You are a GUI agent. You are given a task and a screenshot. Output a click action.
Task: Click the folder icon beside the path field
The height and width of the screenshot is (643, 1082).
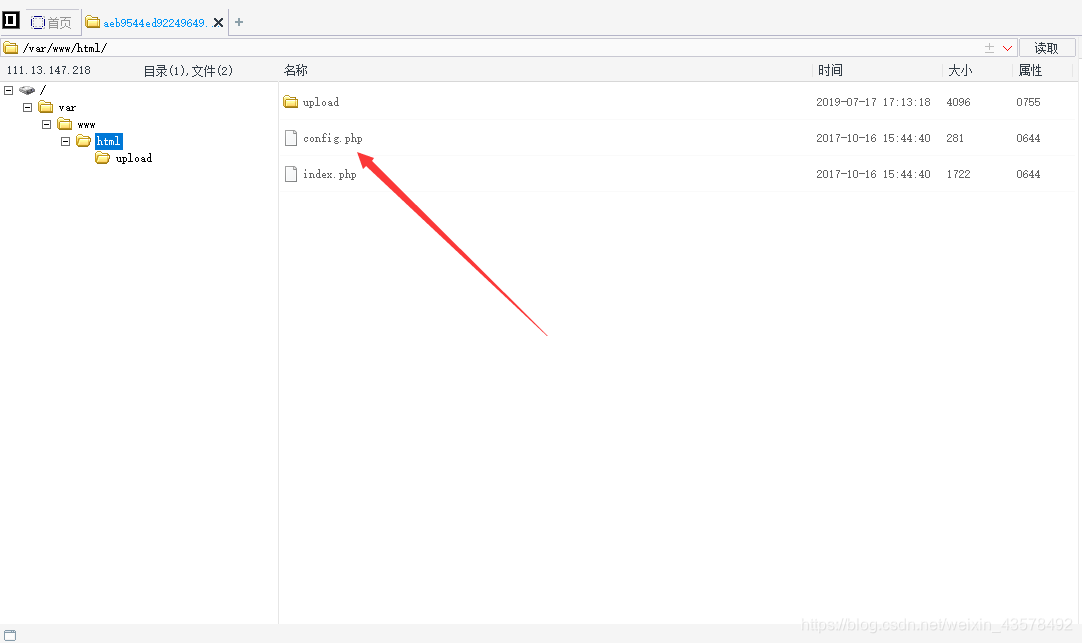coord(10,48)
